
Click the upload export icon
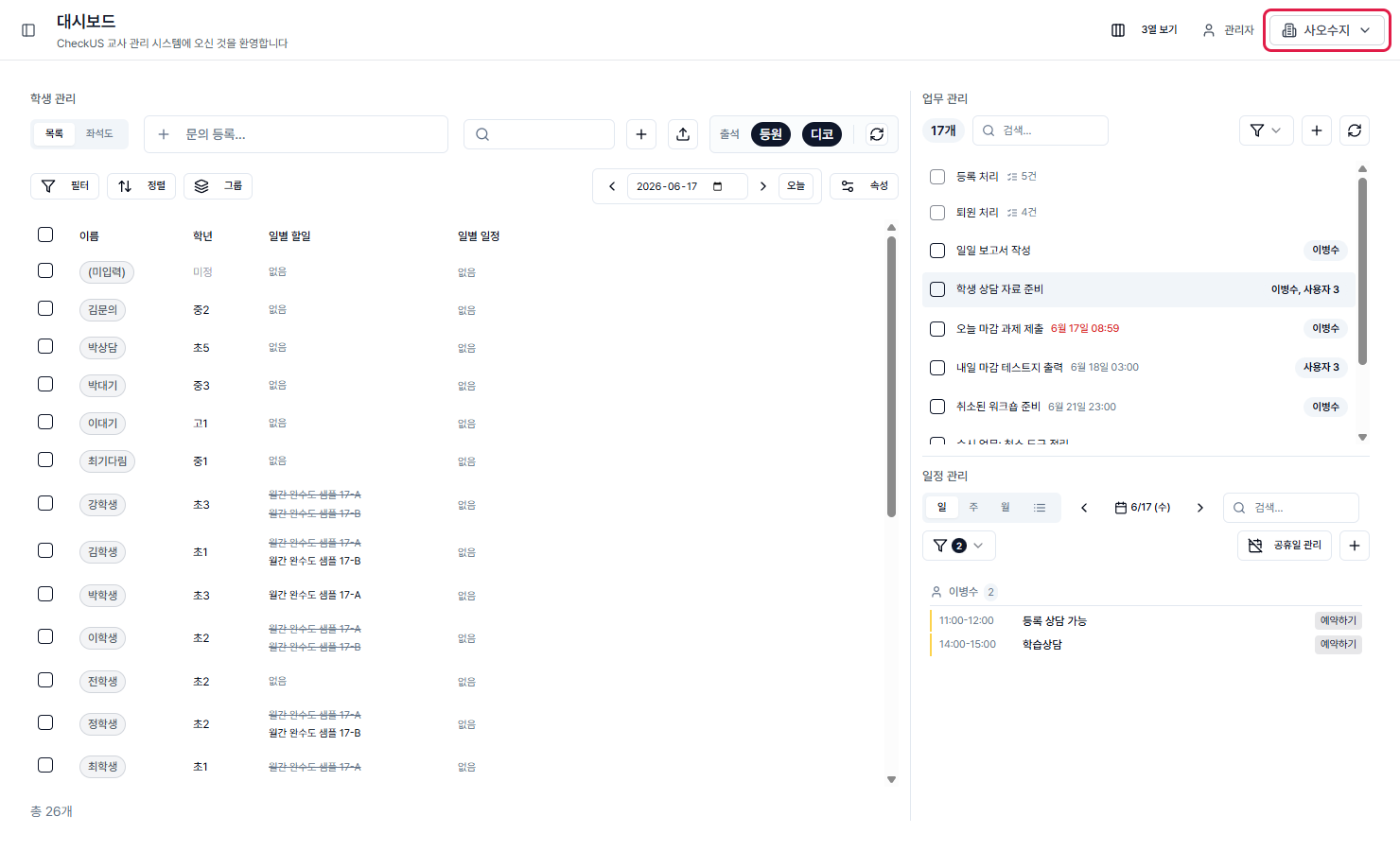coord(683,134)
